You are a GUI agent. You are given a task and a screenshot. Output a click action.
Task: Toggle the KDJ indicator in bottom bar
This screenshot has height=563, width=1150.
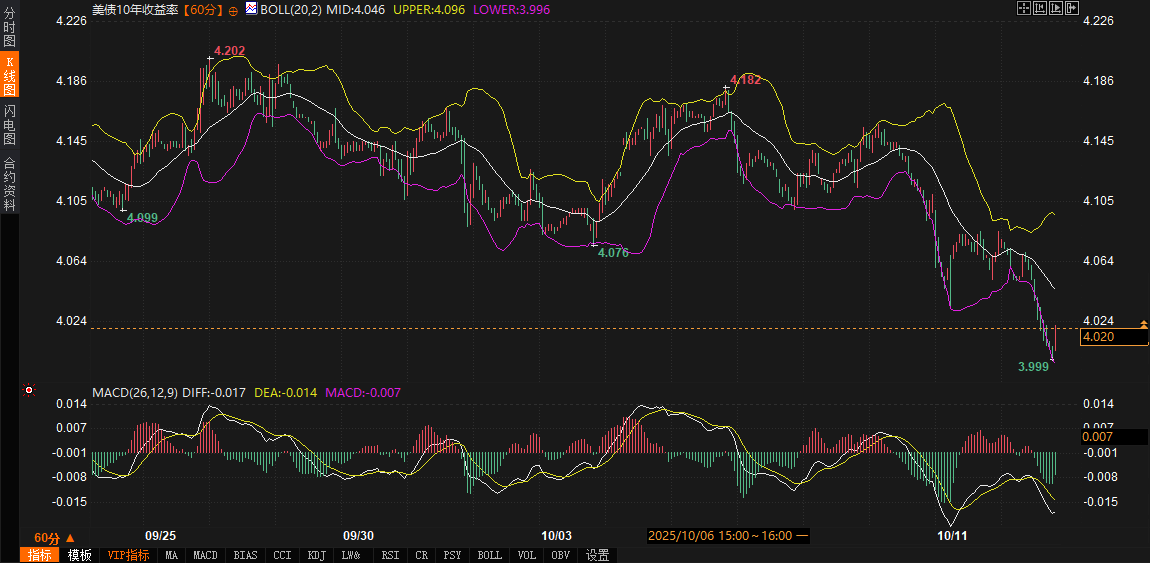pyautogui.click(x=316, y=555)
